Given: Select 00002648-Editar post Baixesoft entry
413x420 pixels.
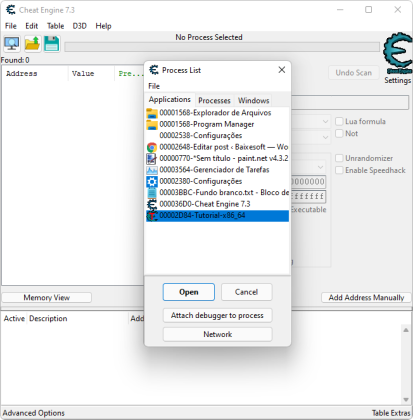Looking at the screenshot, I should click(217, 147).
